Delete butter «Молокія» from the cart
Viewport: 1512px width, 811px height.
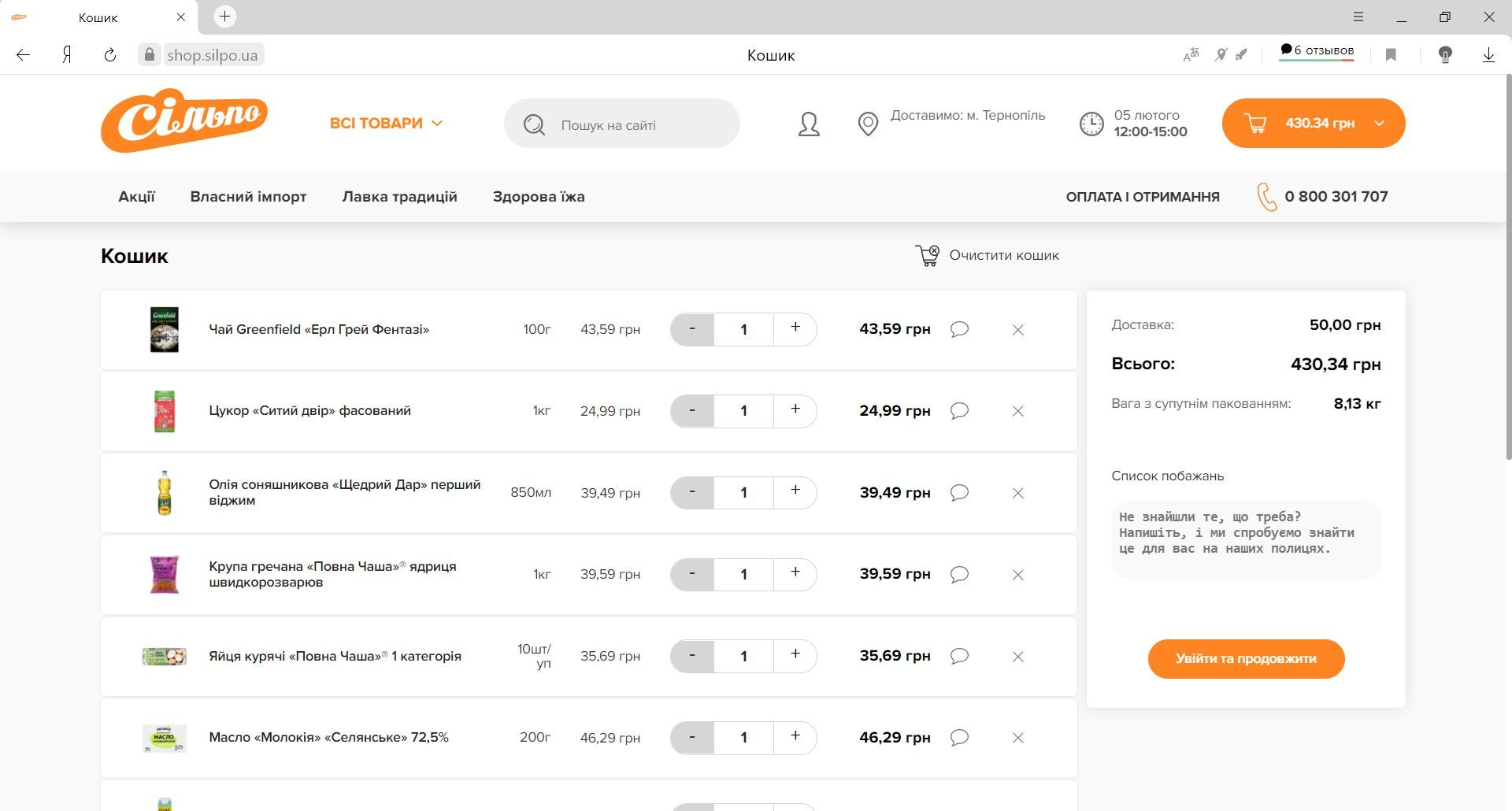click(x=1017, y=738)
